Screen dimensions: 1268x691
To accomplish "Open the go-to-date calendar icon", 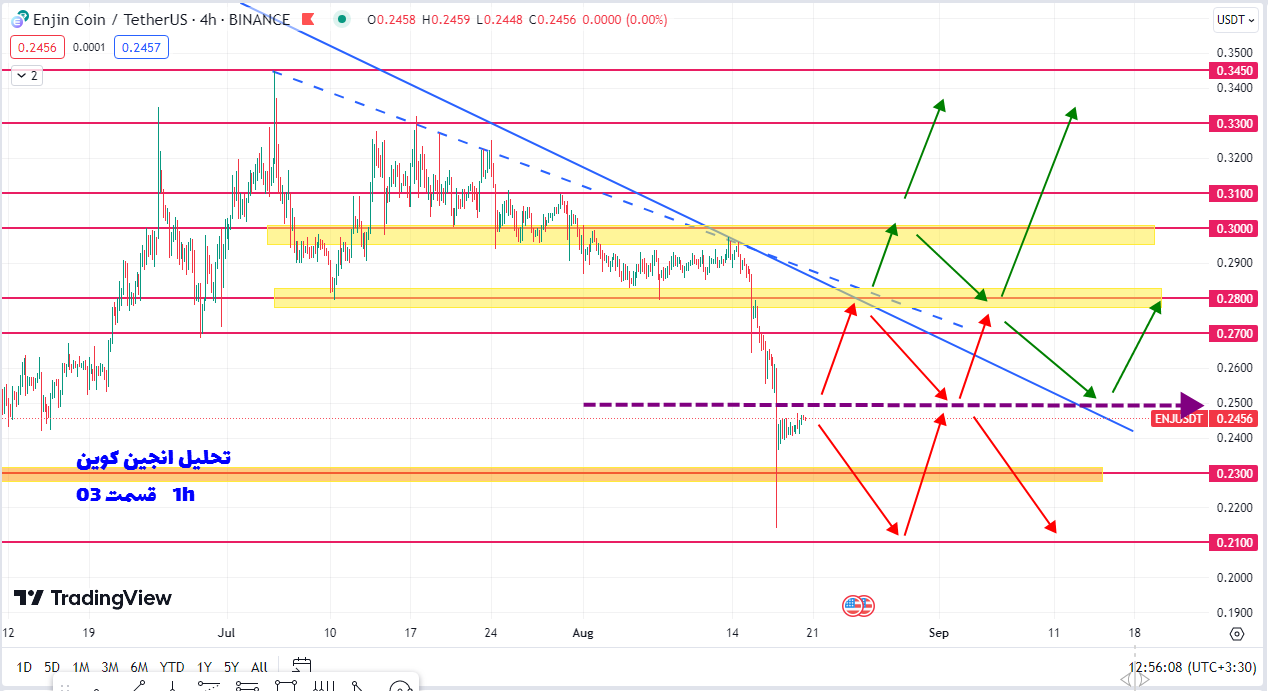I will point(301,666).
